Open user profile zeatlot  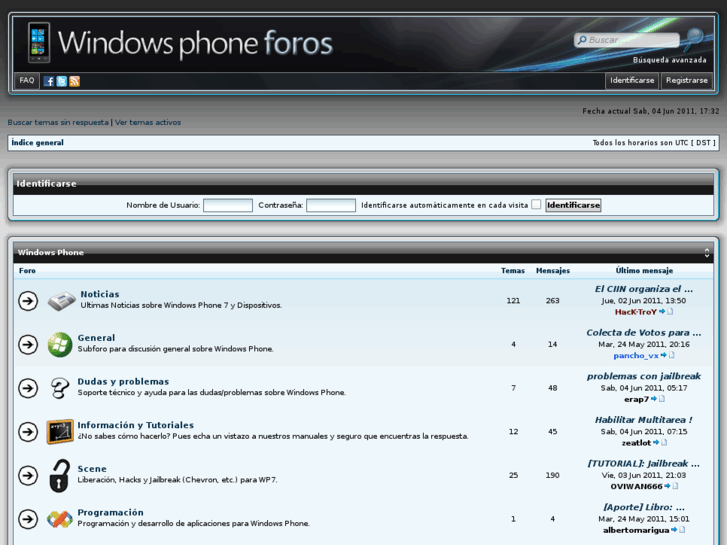636,443
